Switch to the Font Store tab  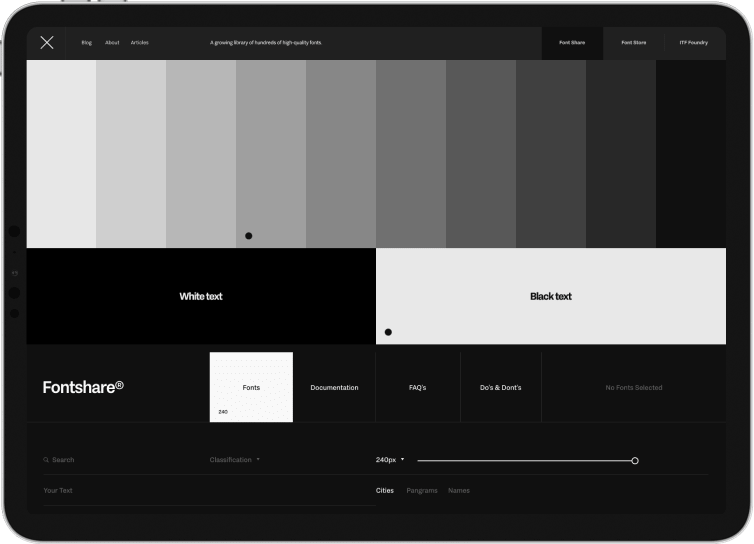[633, 43]
